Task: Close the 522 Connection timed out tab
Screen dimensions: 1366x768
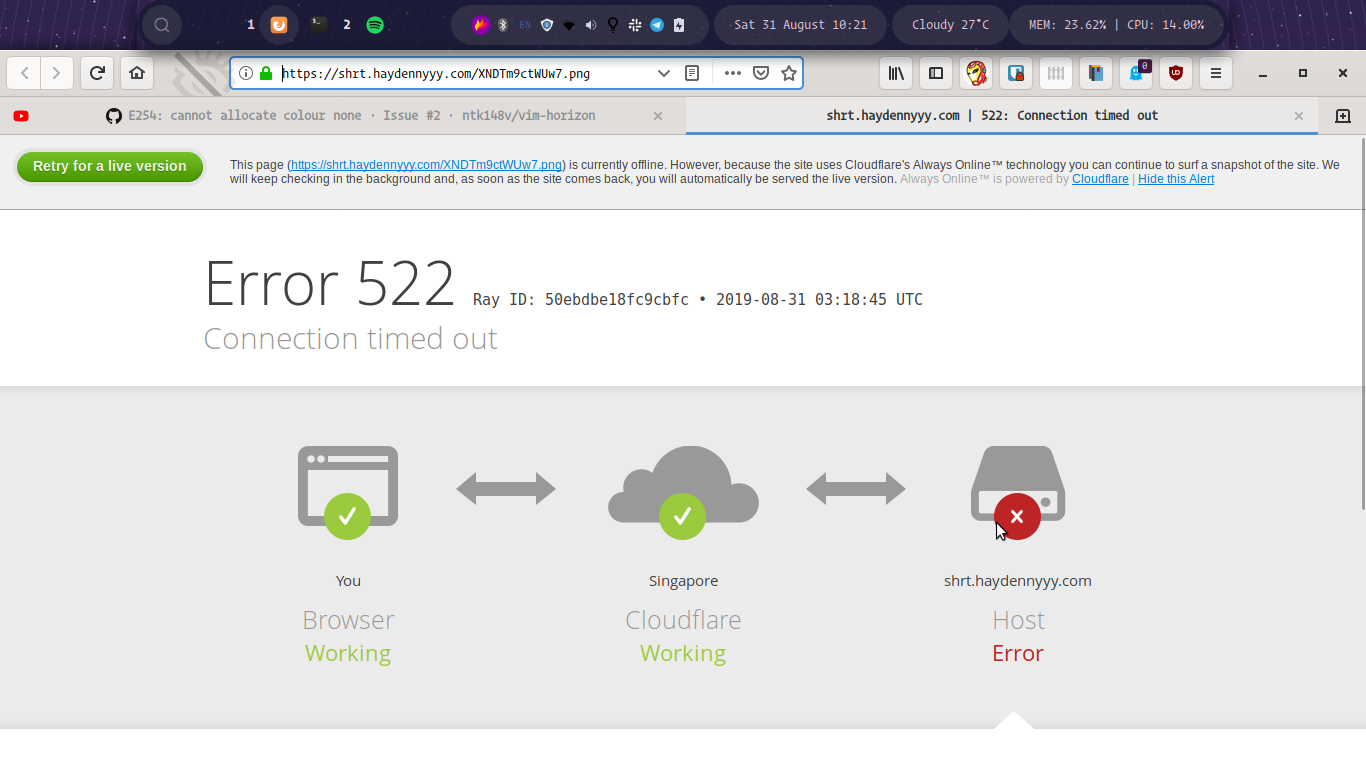Action: click(x=1299, y=116)
